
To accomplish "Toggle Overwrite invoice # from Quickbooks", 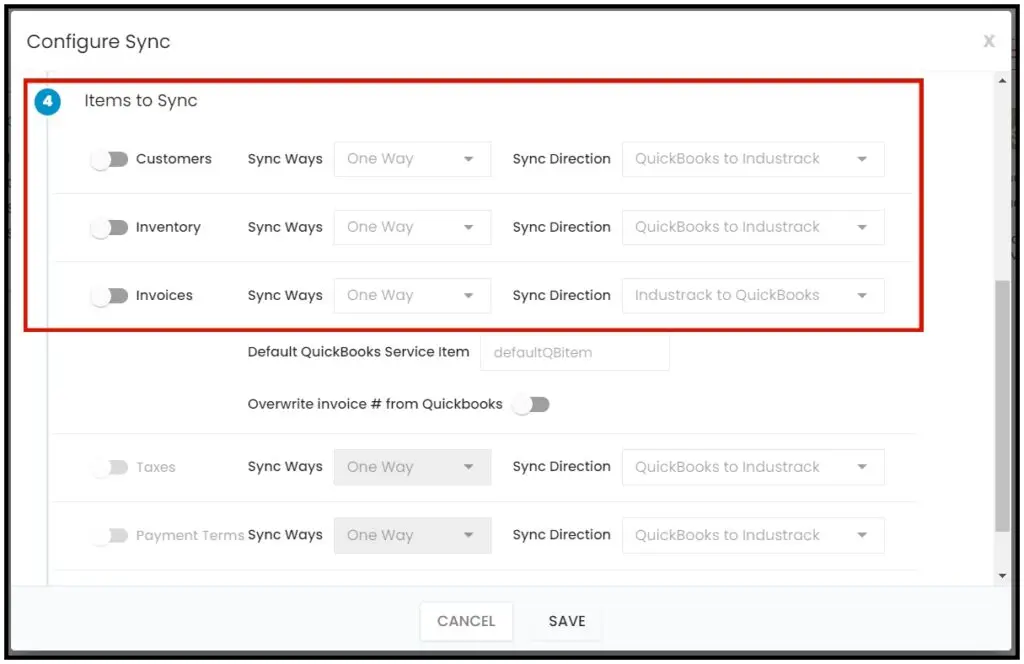I will (x=530, y=405).
